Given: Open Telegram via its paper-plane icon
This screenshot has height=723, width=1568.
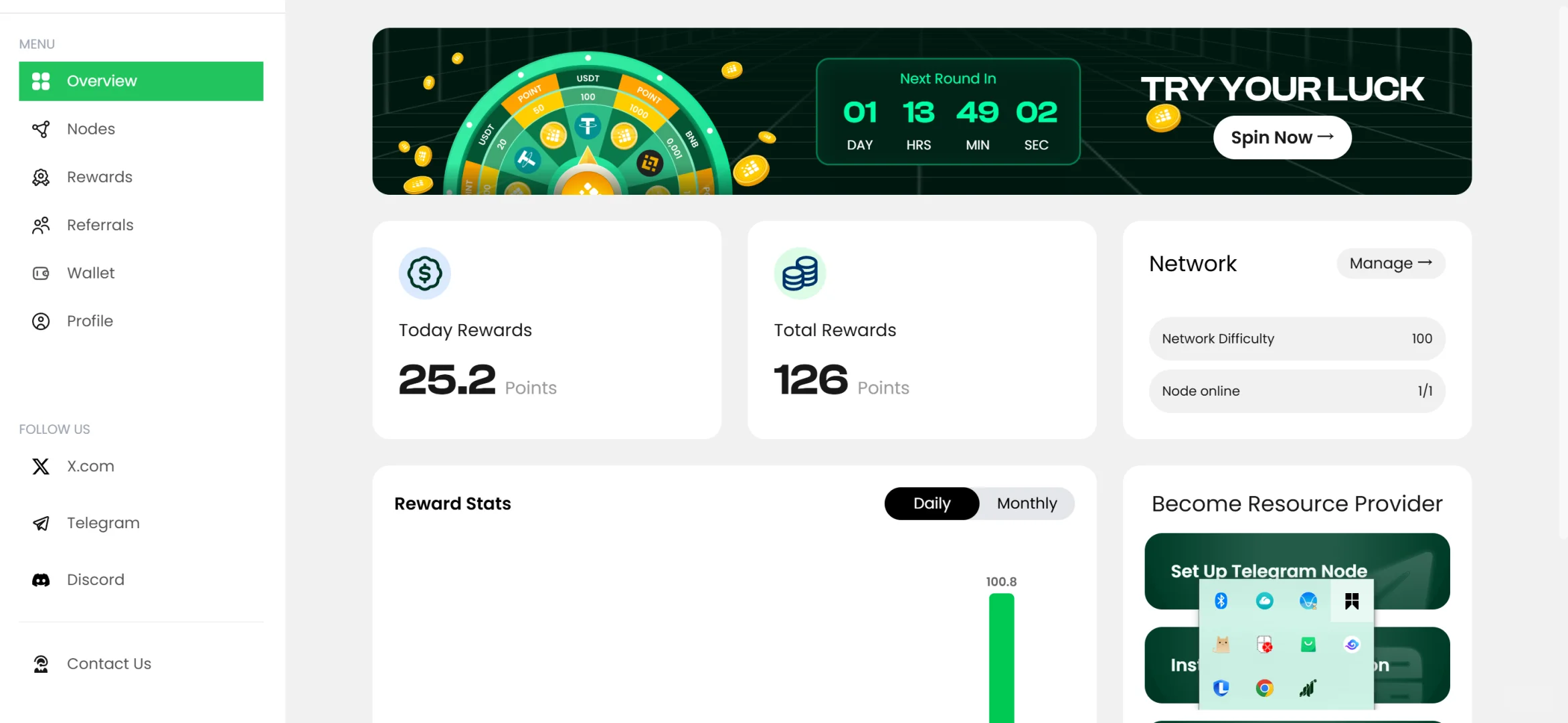Looking at the screenshot, I should (x=41, y=523).
